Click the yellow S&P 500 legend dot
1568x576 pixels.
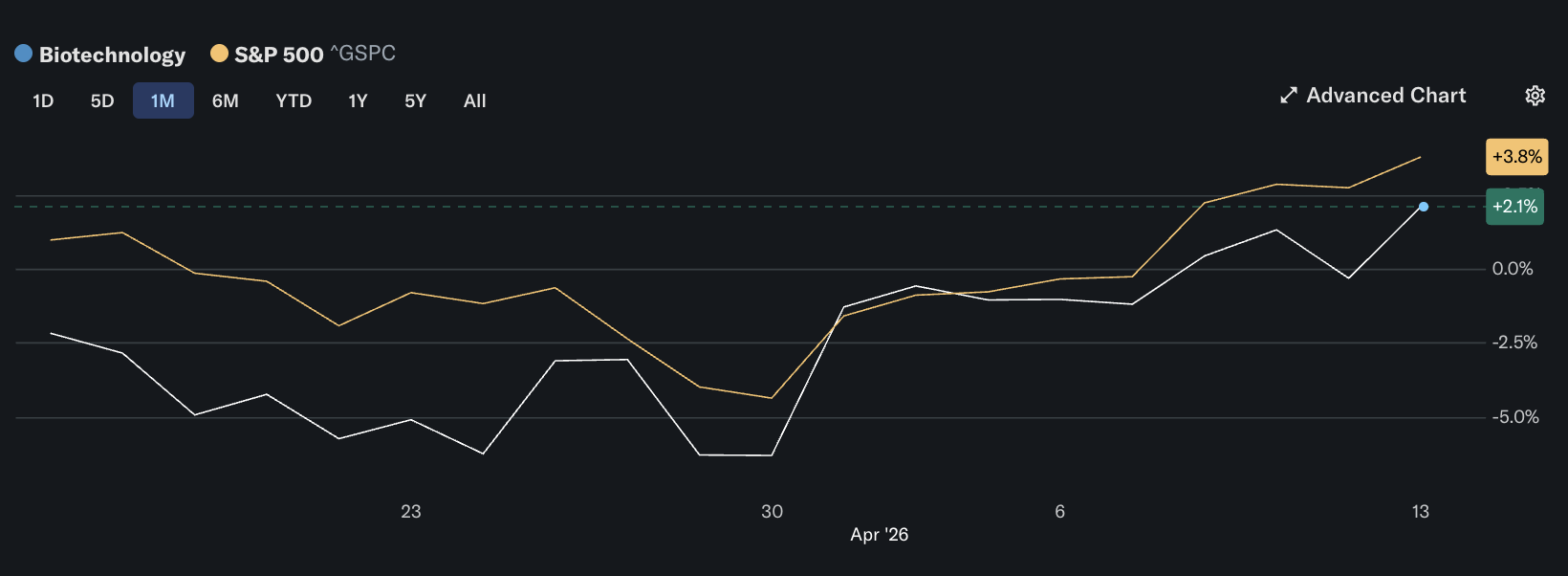[219, 54]
